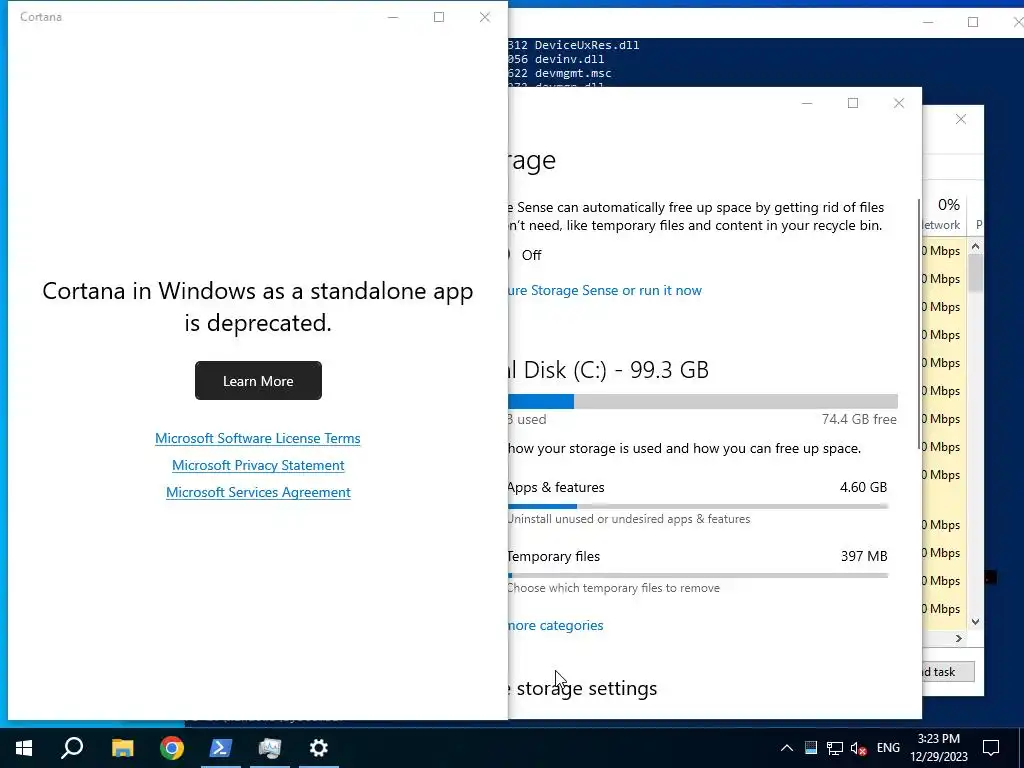
Task: Close the Task Manager window
Action: coord(961,119)
